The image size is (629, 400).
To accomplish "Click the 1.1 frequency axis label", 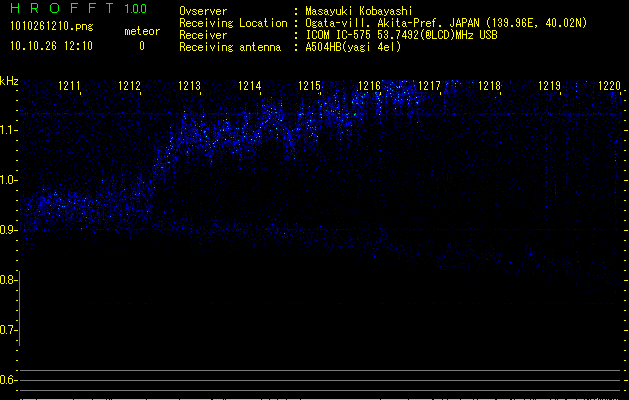I will coord(8,130).
